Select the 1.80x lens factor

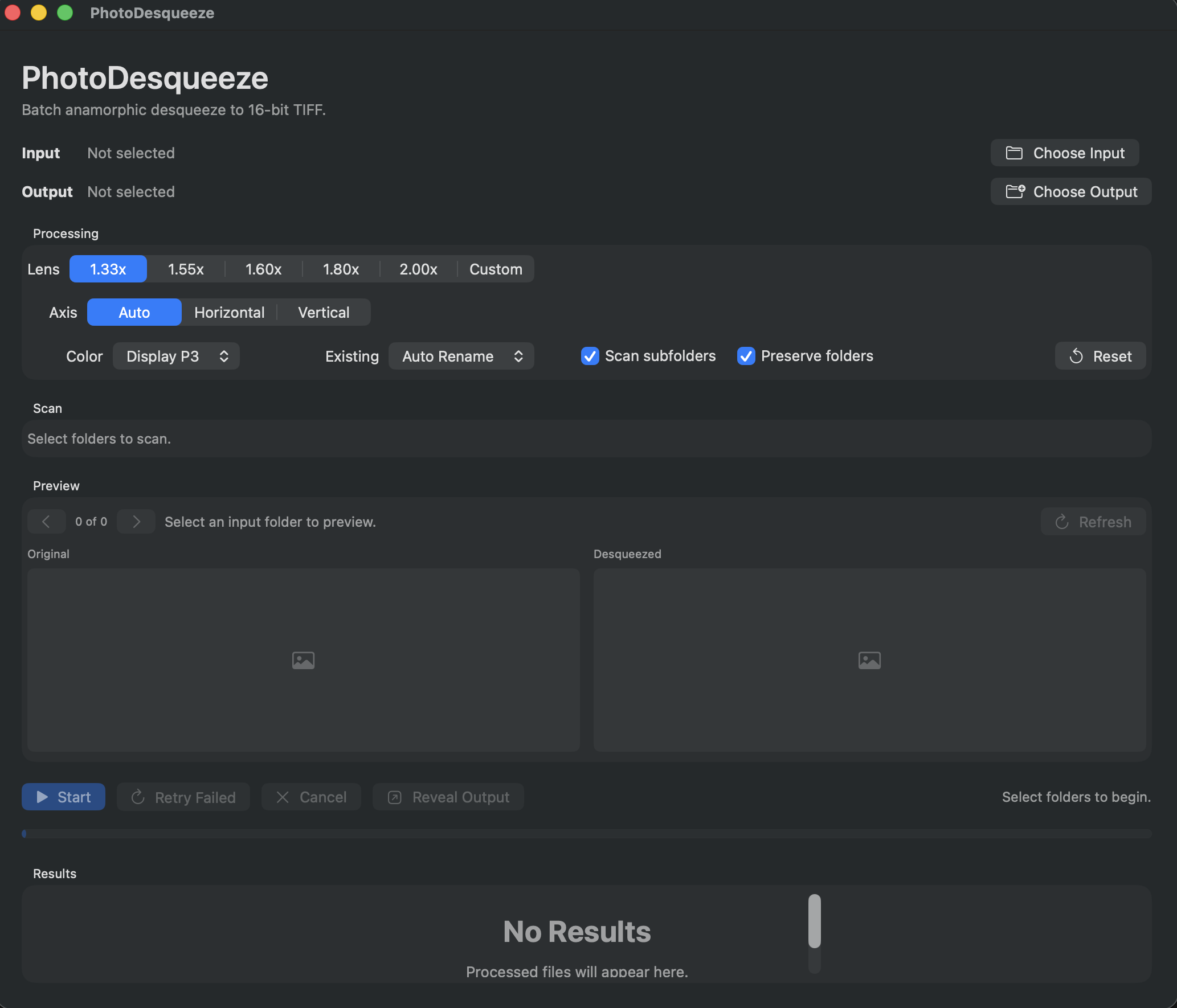point(341,269)
